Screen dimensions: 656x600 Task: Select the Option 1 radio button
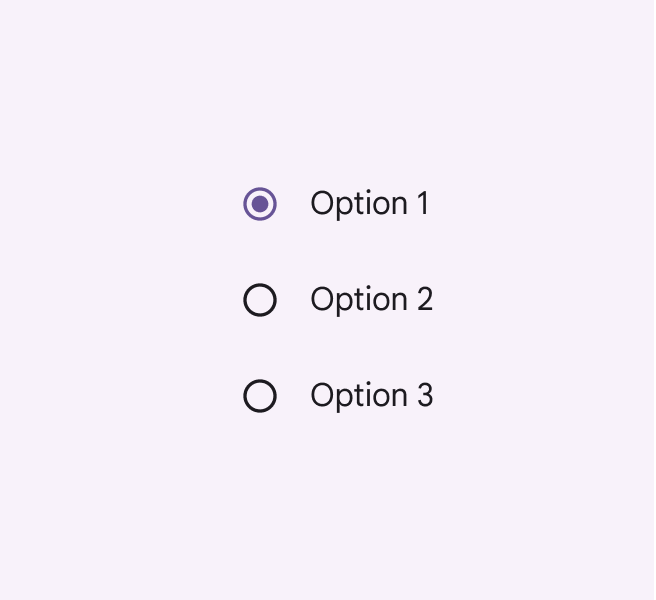click(260, 204)
